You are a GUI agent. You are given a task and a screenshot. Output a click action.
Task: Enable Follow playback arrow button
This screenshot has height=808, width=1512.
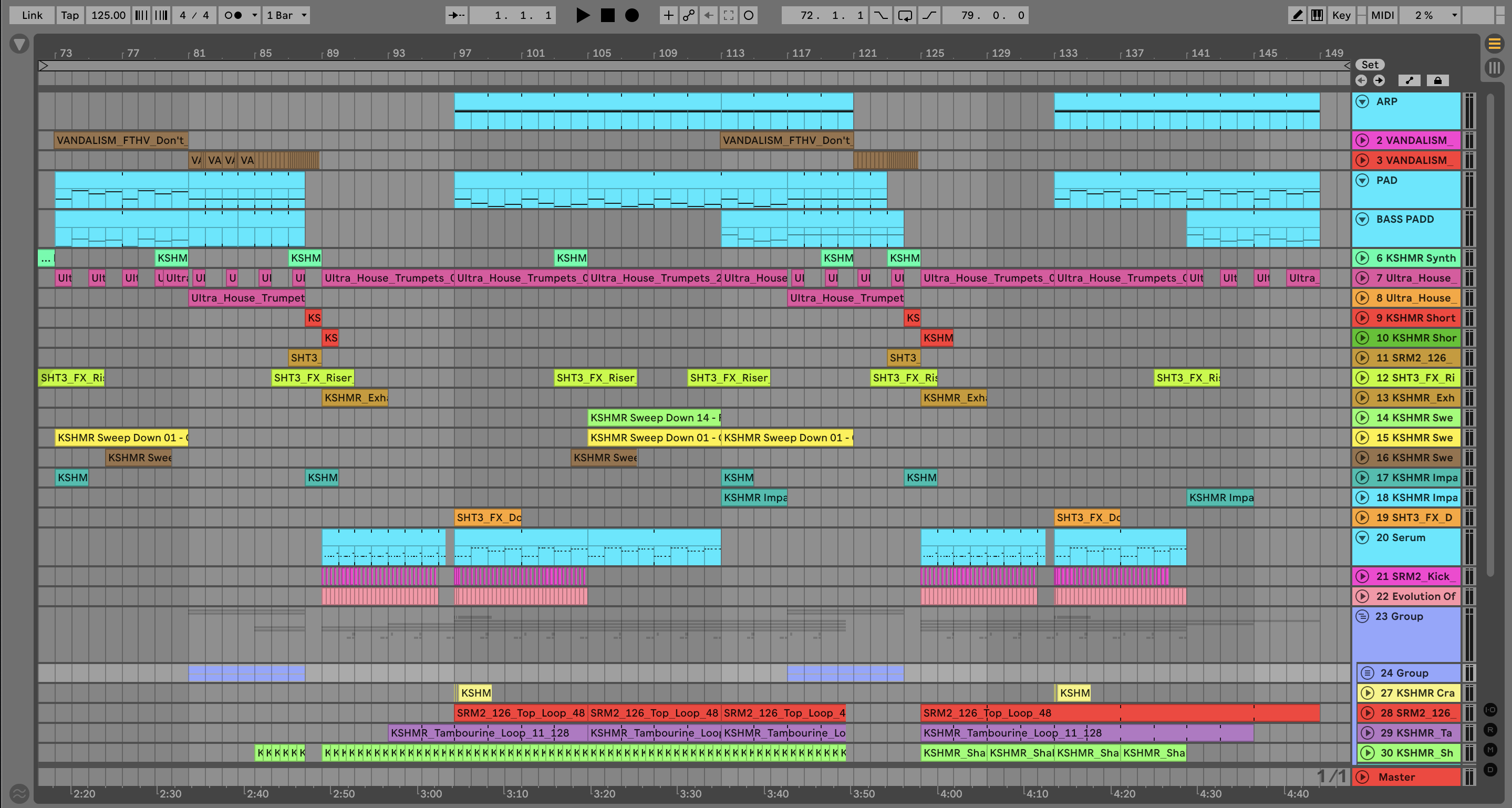point(456,15)
